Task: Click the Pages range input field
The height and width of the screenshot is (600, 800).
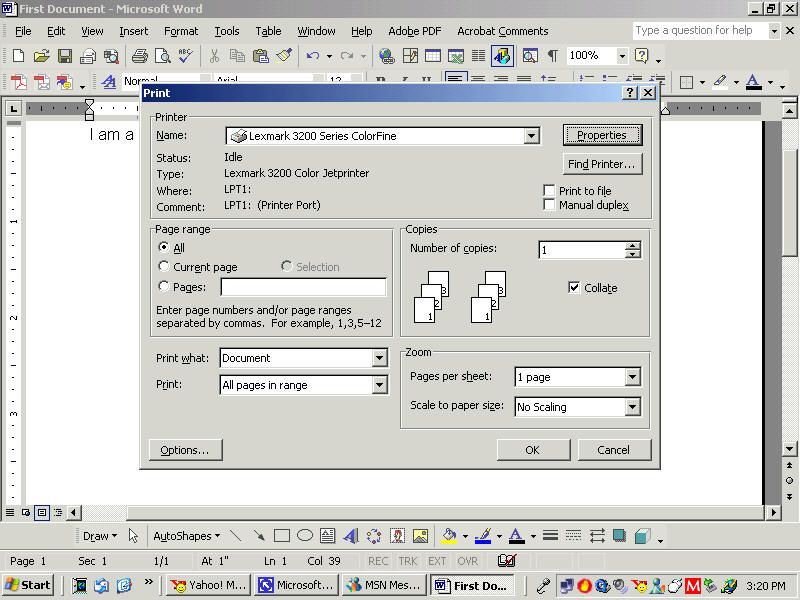Action: click(303, 287)
